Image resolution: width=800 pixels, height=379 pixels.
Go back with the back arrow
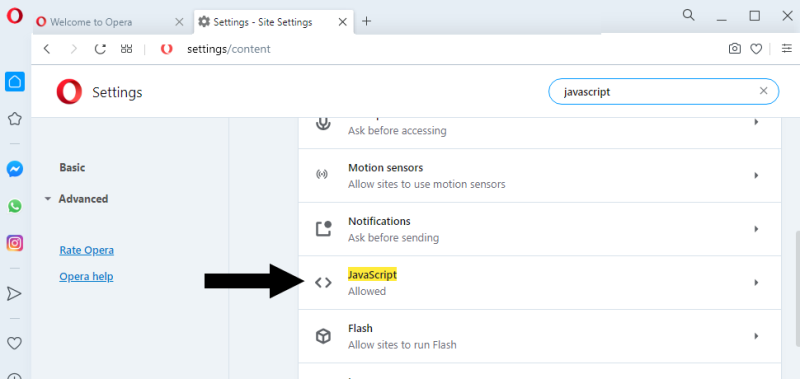[x=47, y=49]
